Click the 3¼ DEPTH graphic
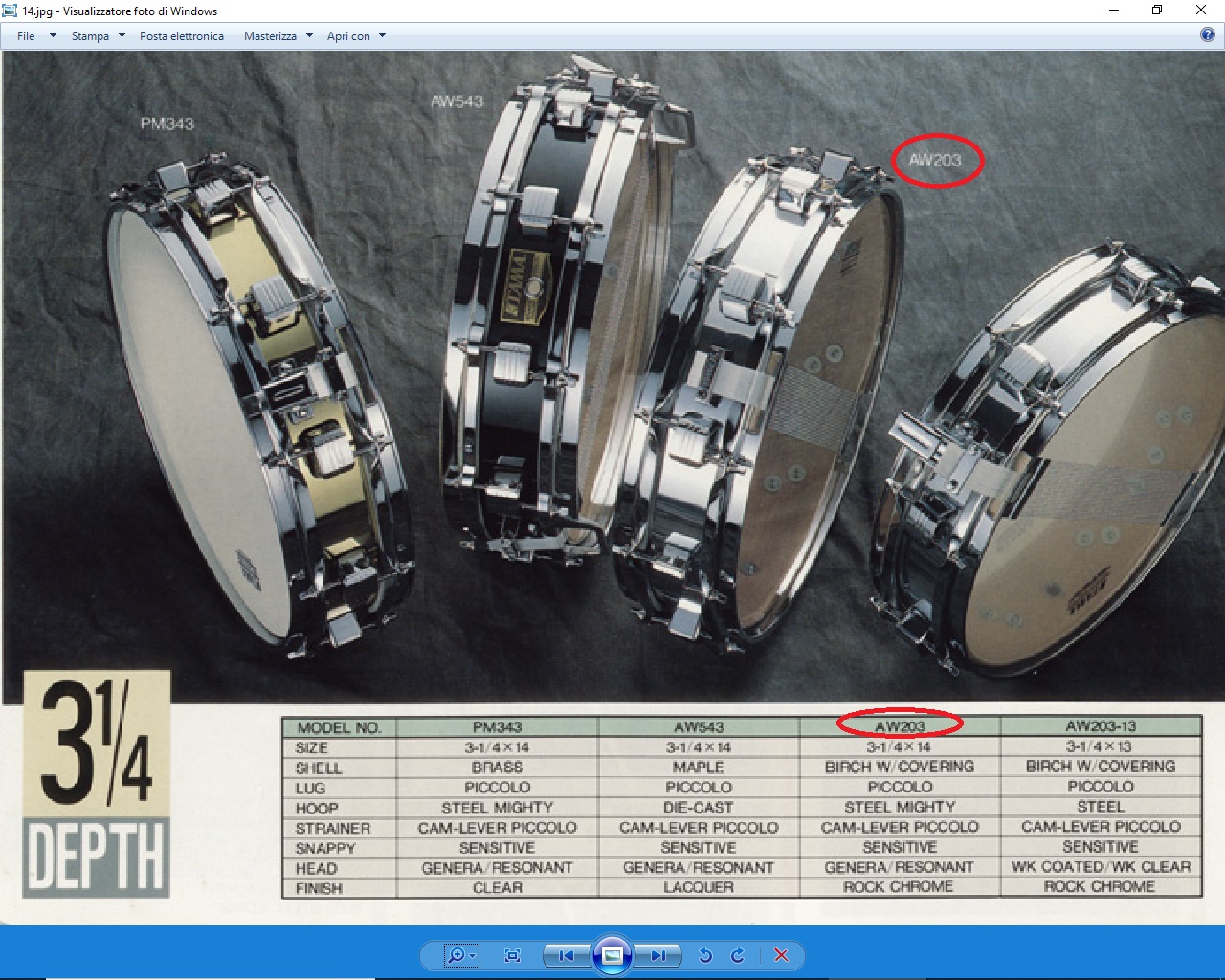Viewport: 1225px width, 980px height. click(97, 784)
